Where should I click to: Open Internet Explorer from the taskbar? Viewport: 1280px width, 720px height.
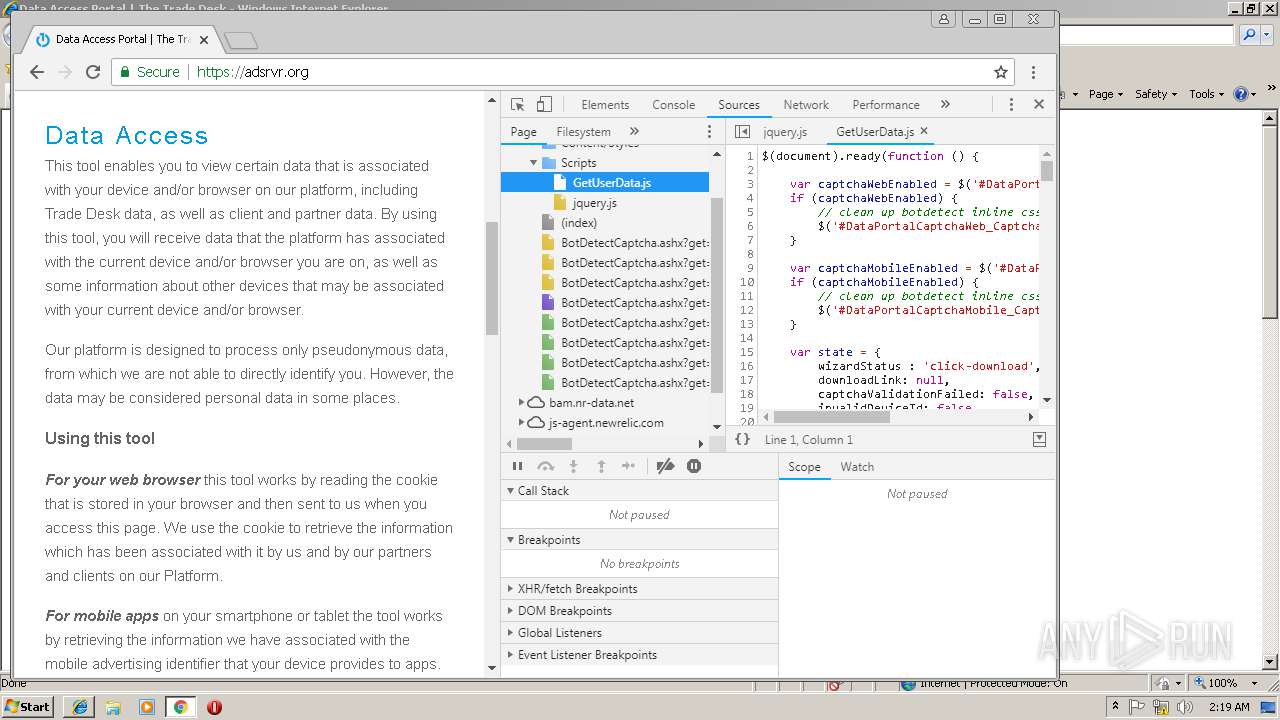[79, 707]
